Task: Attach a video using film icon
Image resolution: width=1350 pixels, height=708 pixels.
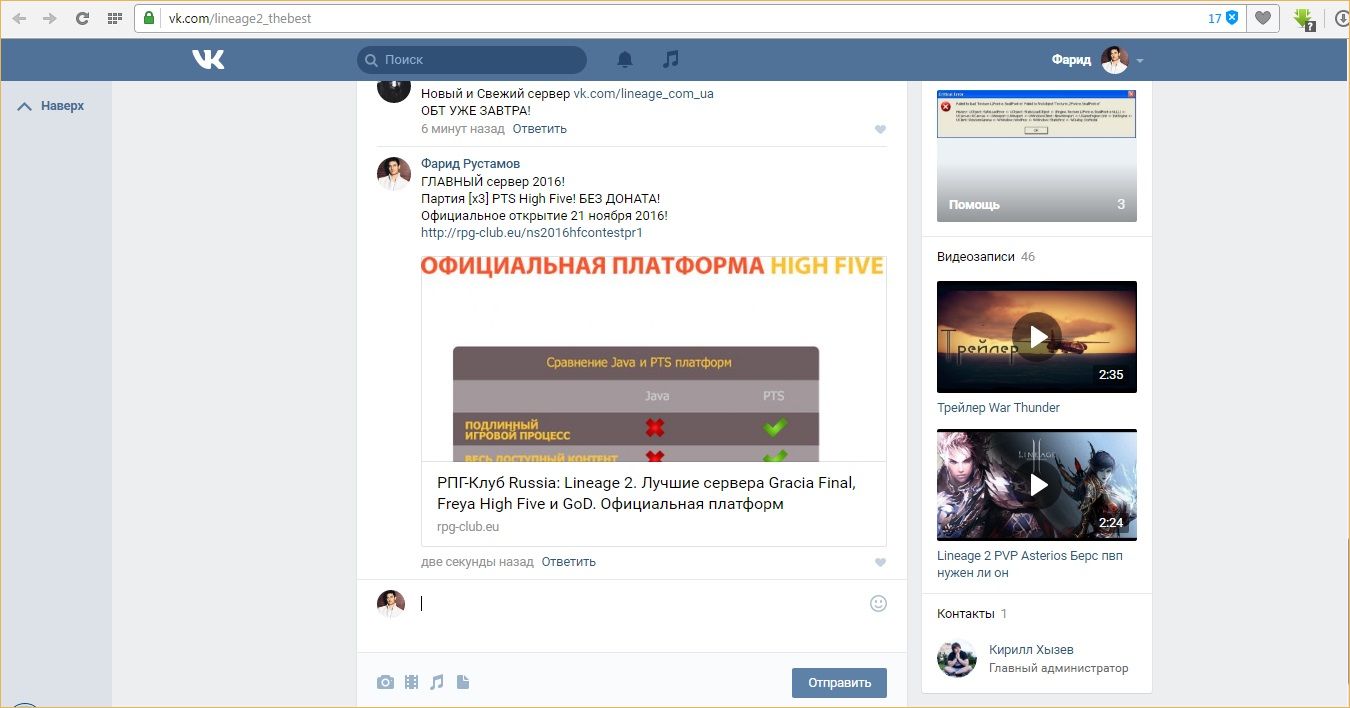Action: click(x=412, y=682)
